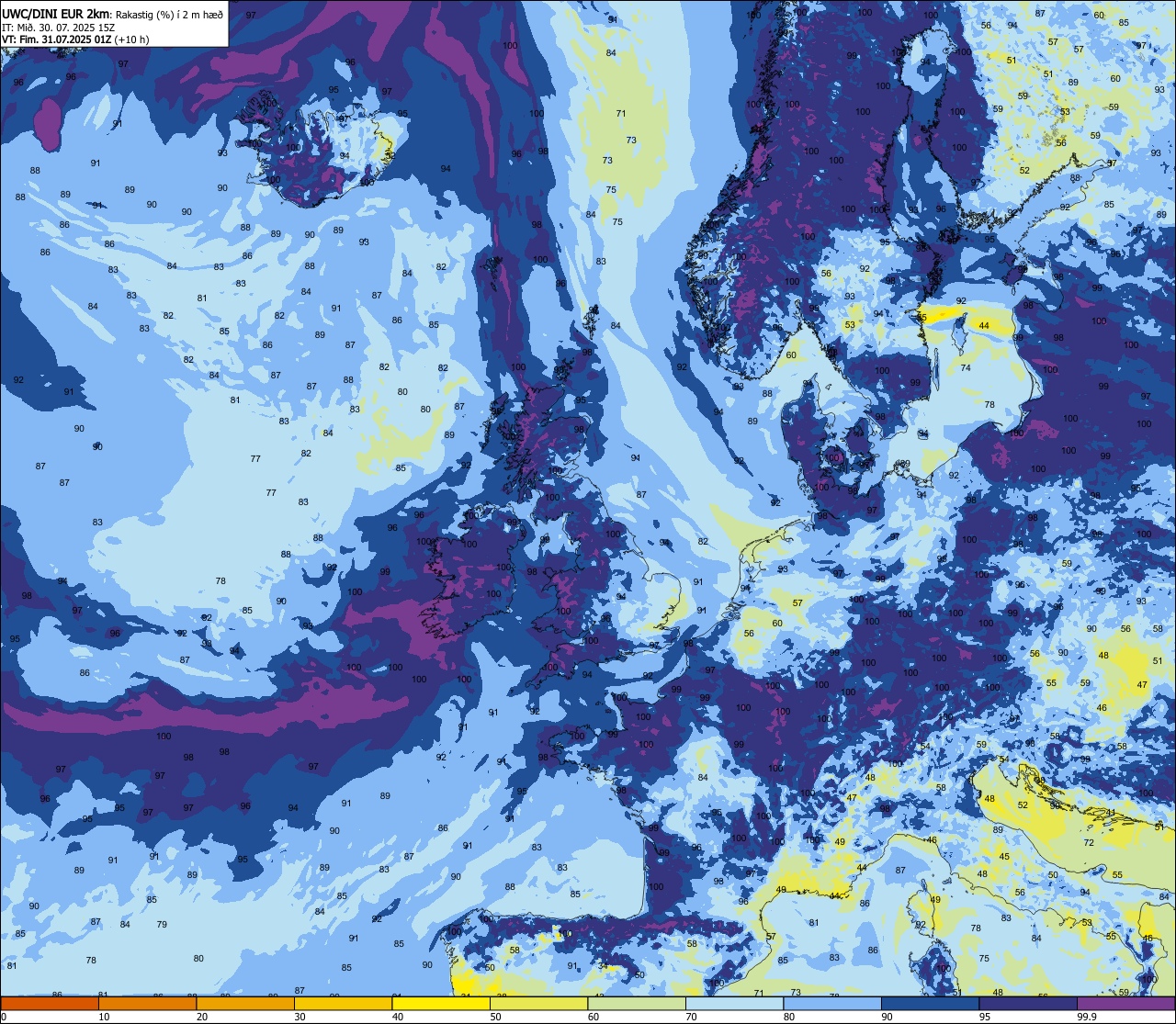Click the 'Rakastig (%) í 2 m hæð' label
This screenshot has height=1024, width=1176.
click(168, 15)
